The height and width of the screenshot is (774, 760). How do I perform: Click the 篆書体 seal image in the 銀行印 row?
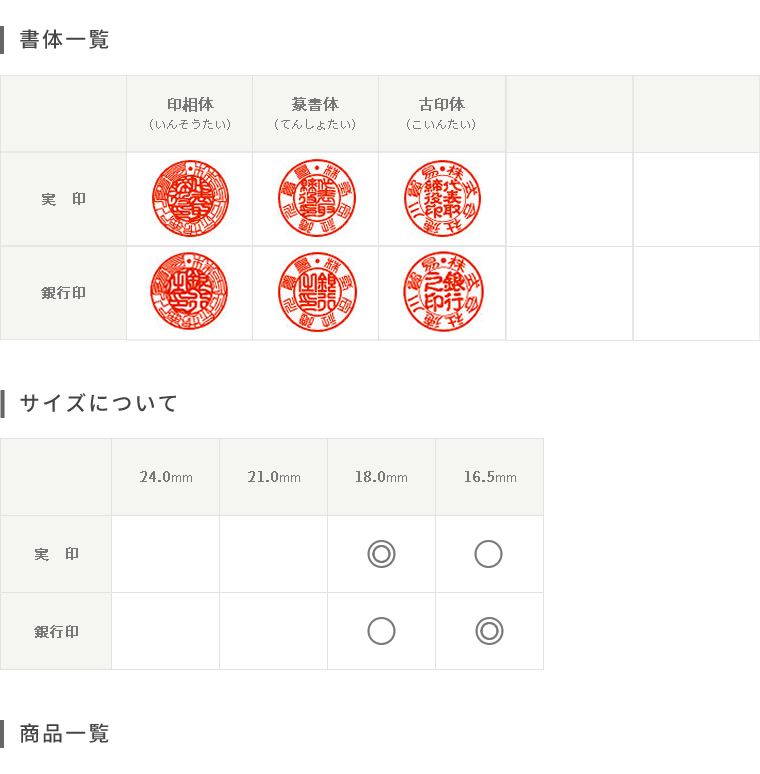pyautogui.click(x=317, y=291)
